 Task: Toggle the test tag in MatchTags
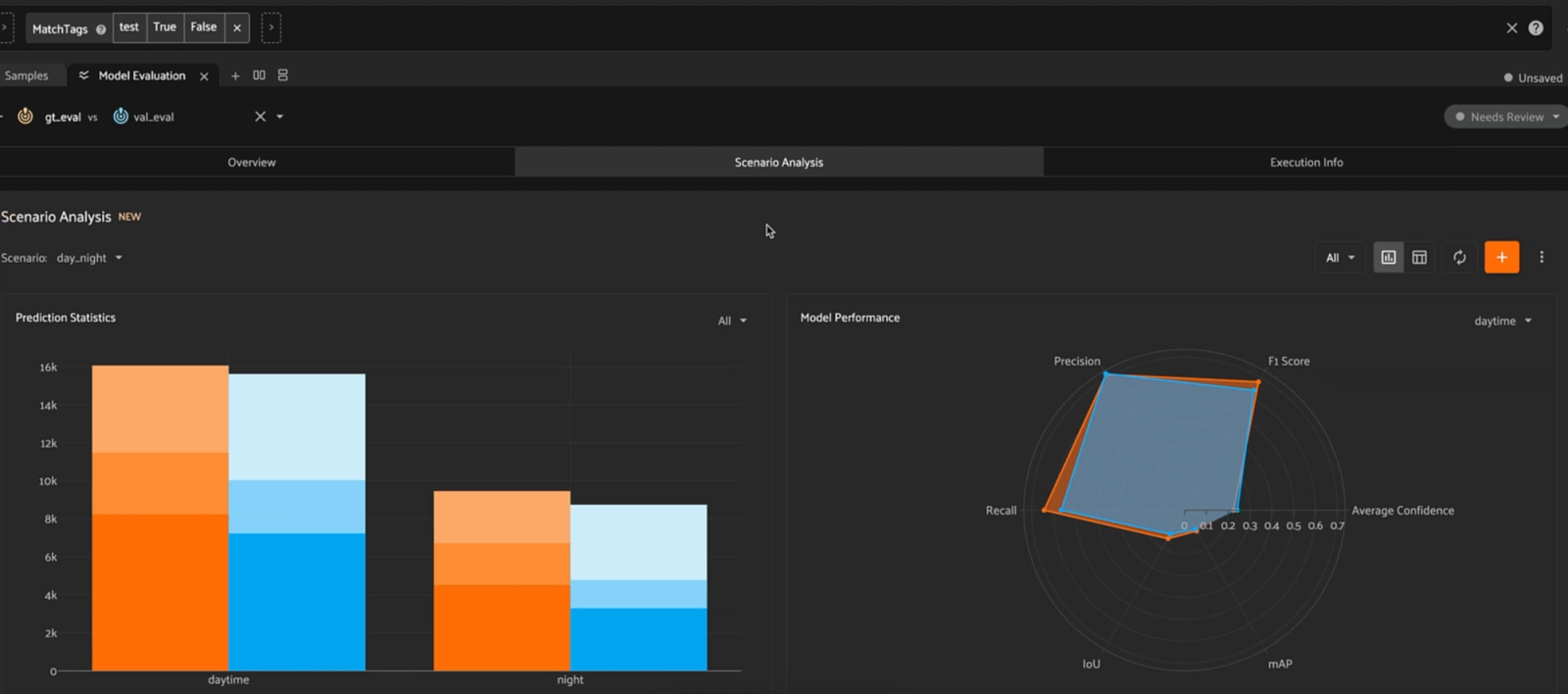pos(129,27)
